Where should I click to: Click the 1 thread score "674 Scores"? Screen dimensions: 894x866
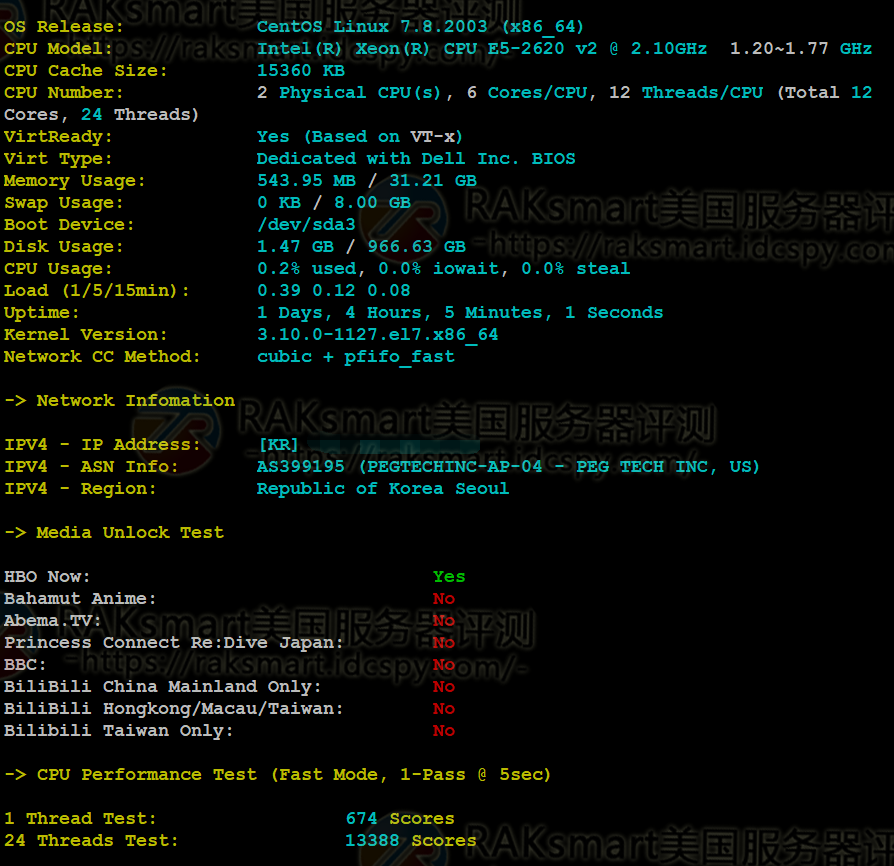click(x=400, y=819)
